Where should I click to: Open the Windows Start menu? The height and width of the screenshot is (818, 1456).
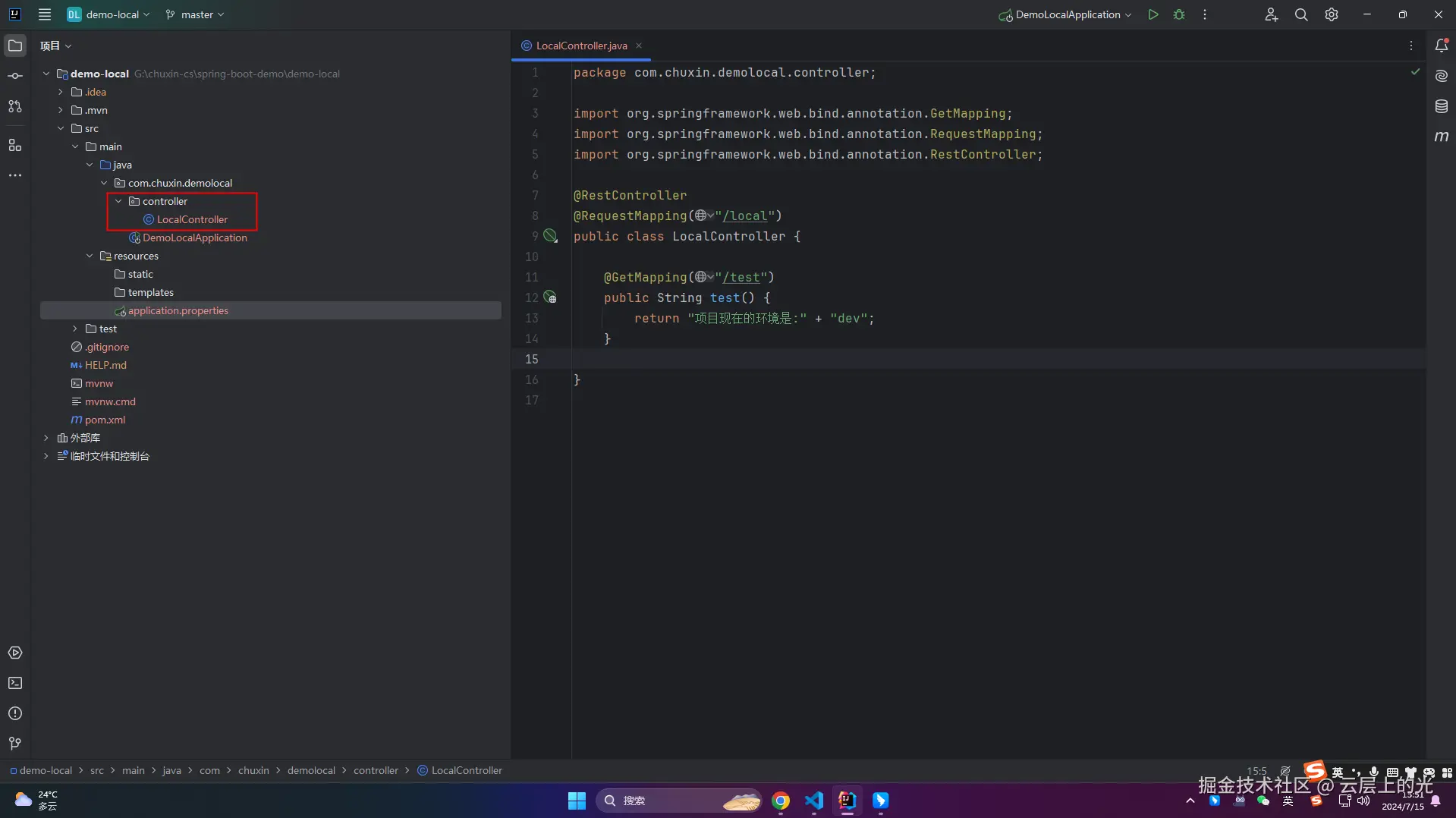pyautogui.click(x=577, y=801)
